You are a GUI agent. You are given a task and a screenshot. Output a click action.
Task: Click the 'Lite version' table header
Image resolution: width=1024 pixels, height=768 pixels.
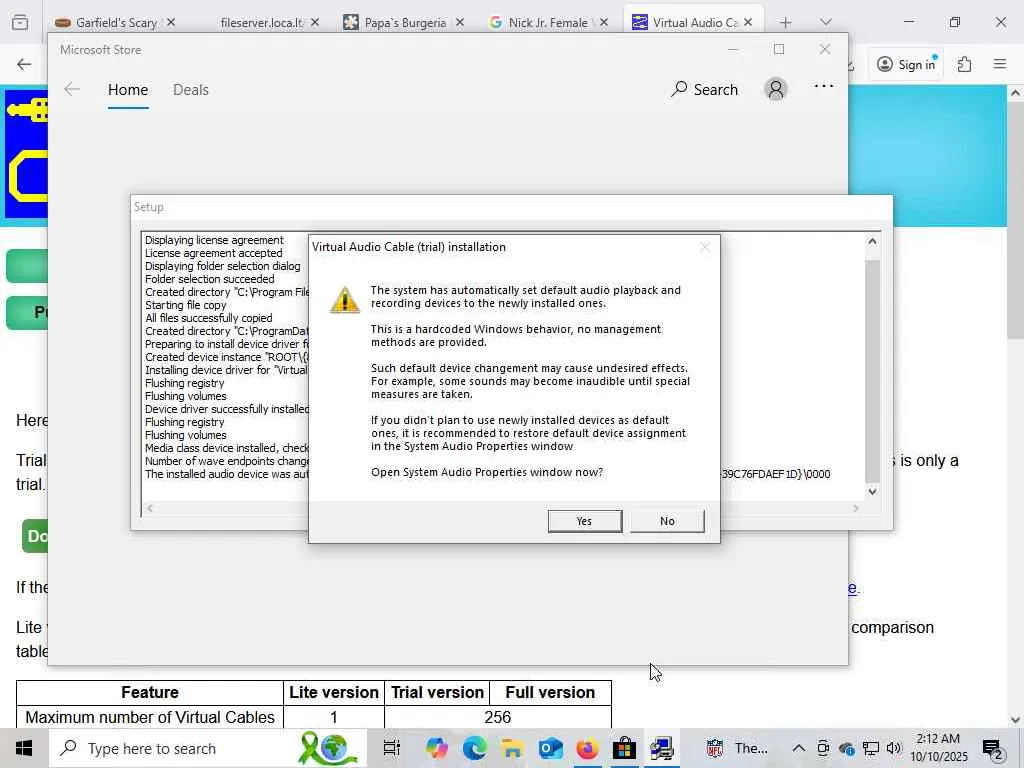coord(334,692)
